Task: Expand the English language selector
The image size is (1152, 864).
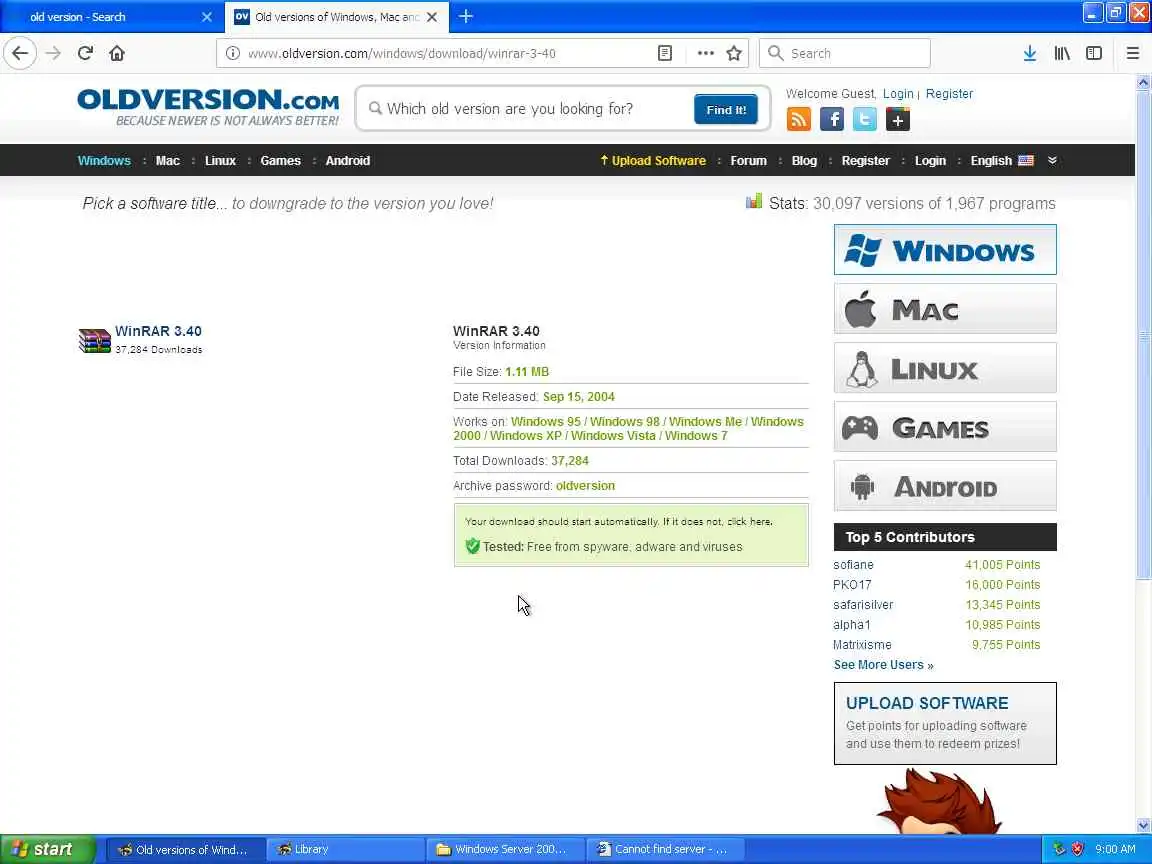Action: tap(1002, 160)
